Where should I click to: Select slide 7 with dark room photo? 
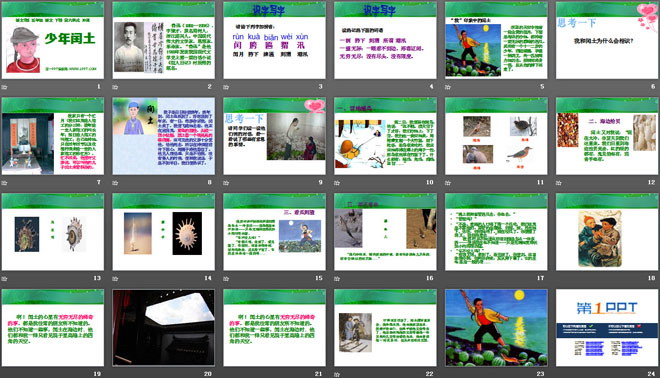pyautogui.click(x=53, y=136)
